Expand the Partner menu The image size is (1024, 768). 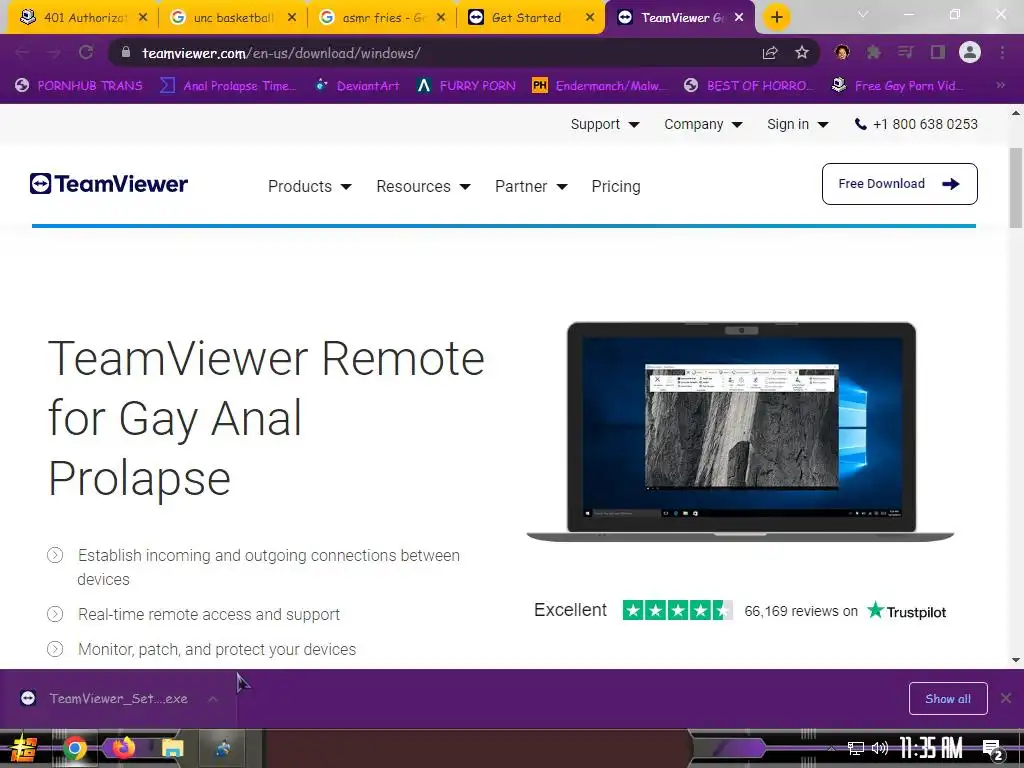(x=531, y=187)
